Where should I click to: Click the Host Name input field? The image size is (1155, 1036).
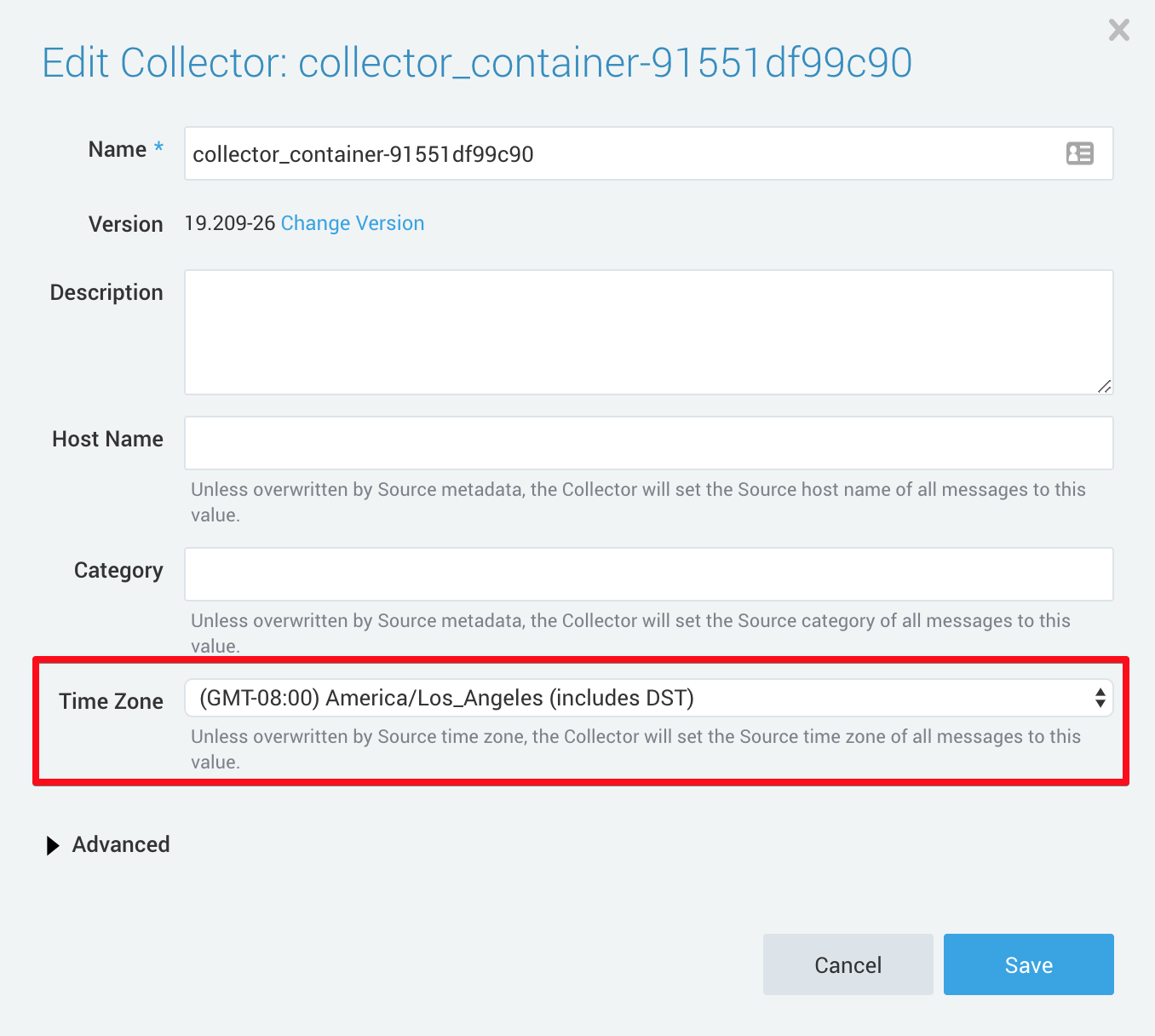pos(648,443)
